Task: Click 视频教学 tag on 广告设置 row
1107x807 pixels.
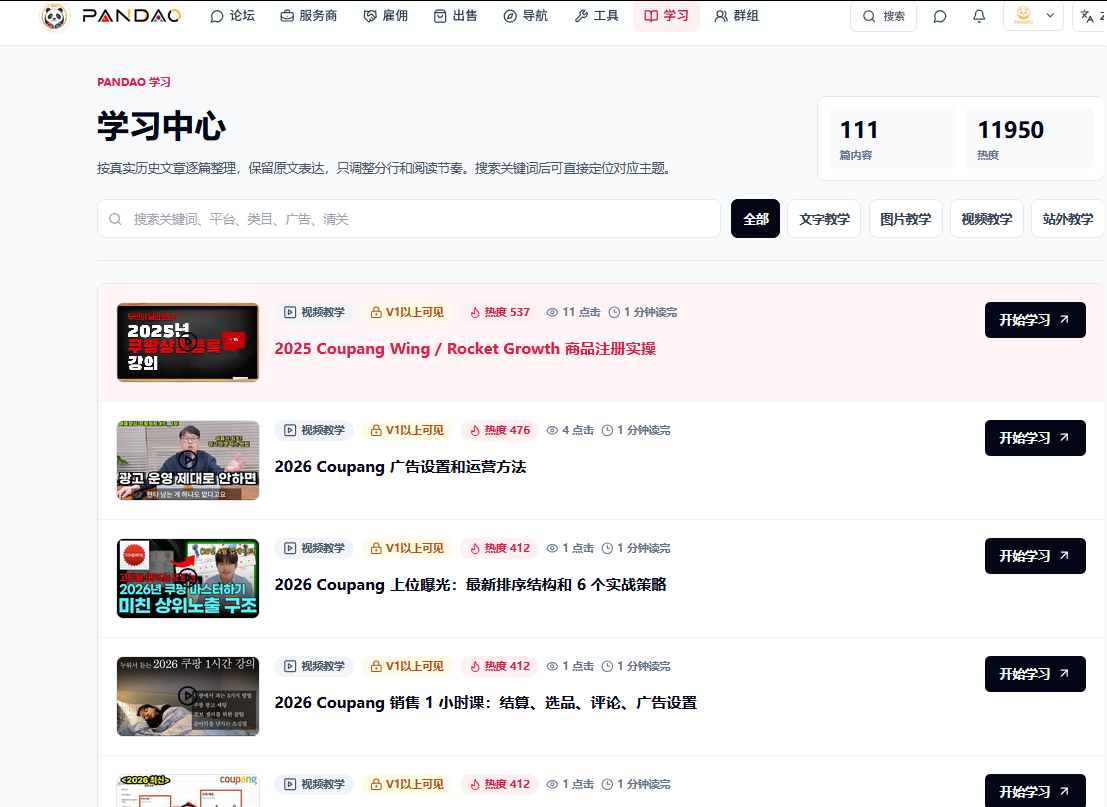Action: (x=314, y=430)
